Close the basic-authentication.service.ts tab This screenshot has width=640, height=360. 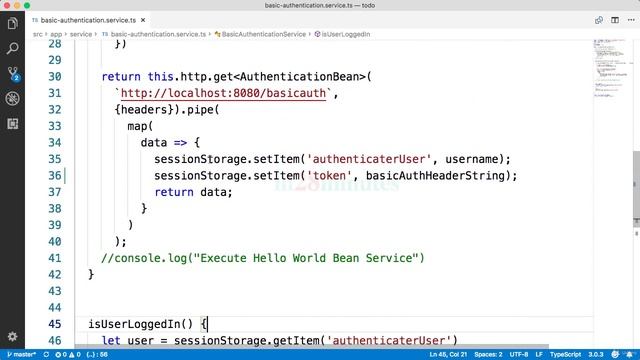(143, 20)
